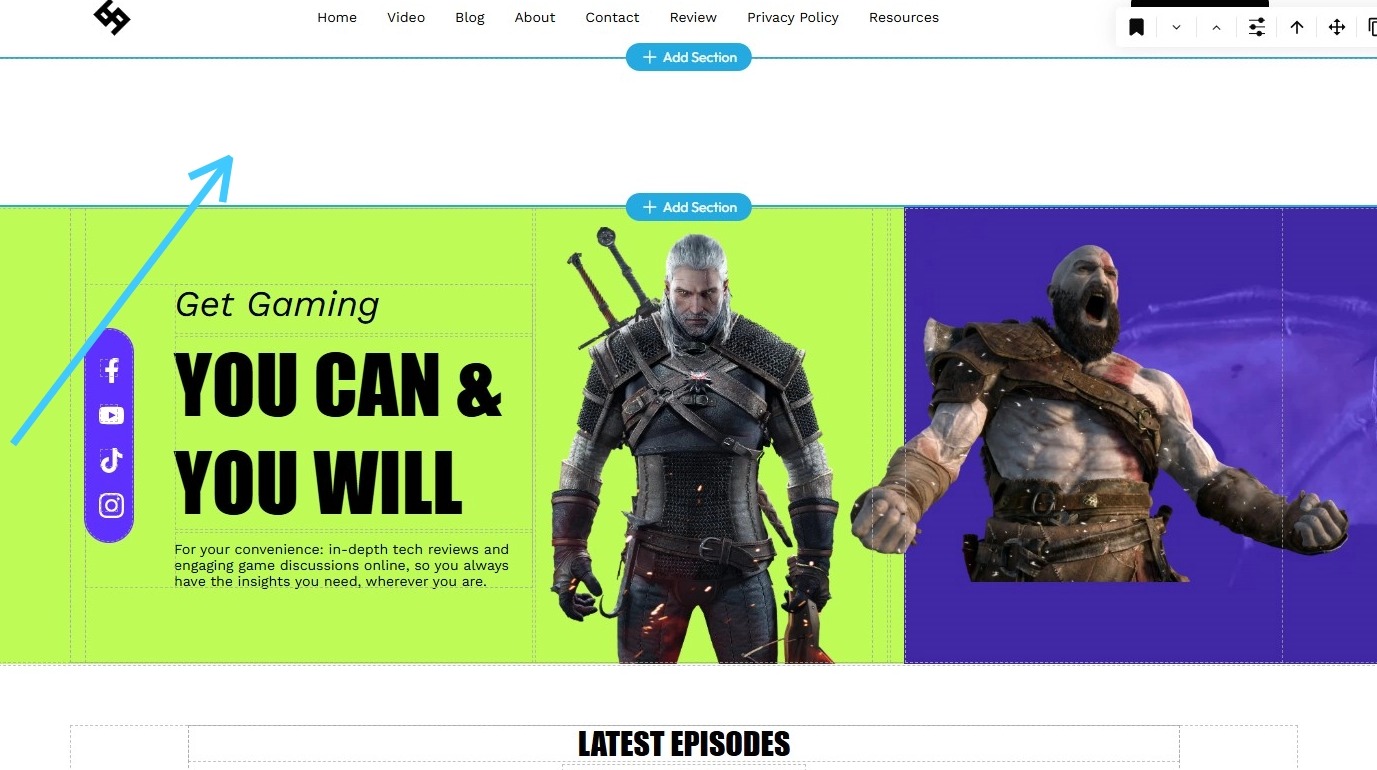
Task: Open the Facebook social icon
Action: click(111, 371)
